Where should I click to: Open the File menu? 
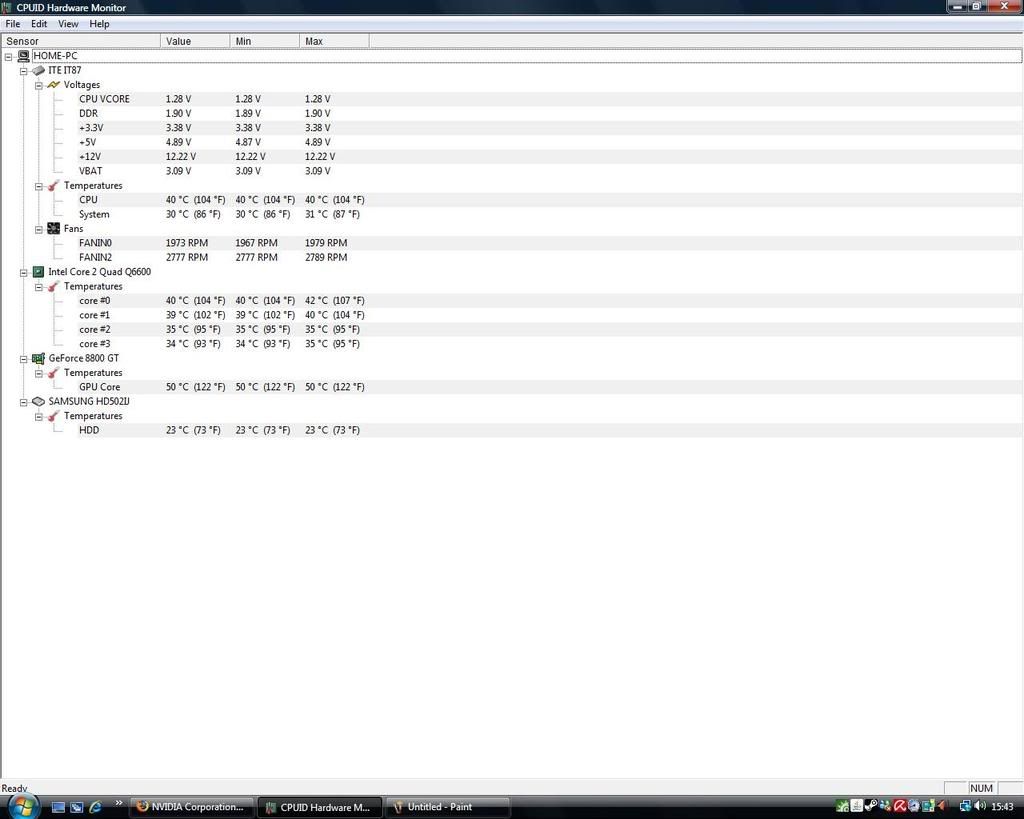(12, 24)
